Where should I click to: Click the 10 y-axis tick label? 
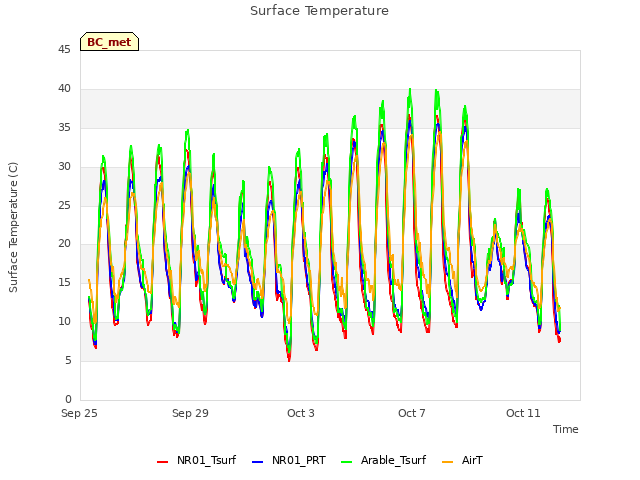64,321
